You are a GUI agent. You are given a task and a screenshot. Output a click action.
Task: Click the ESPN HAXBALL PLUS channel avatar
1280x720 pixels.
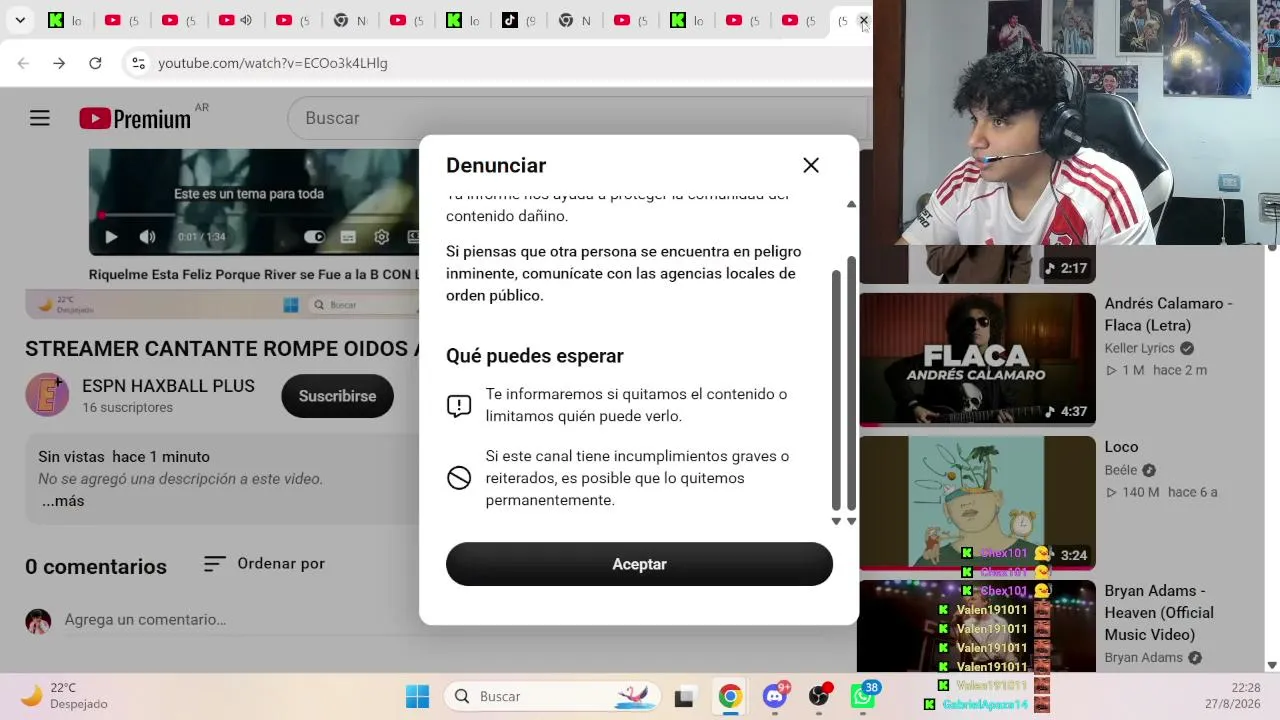point(47,396)
